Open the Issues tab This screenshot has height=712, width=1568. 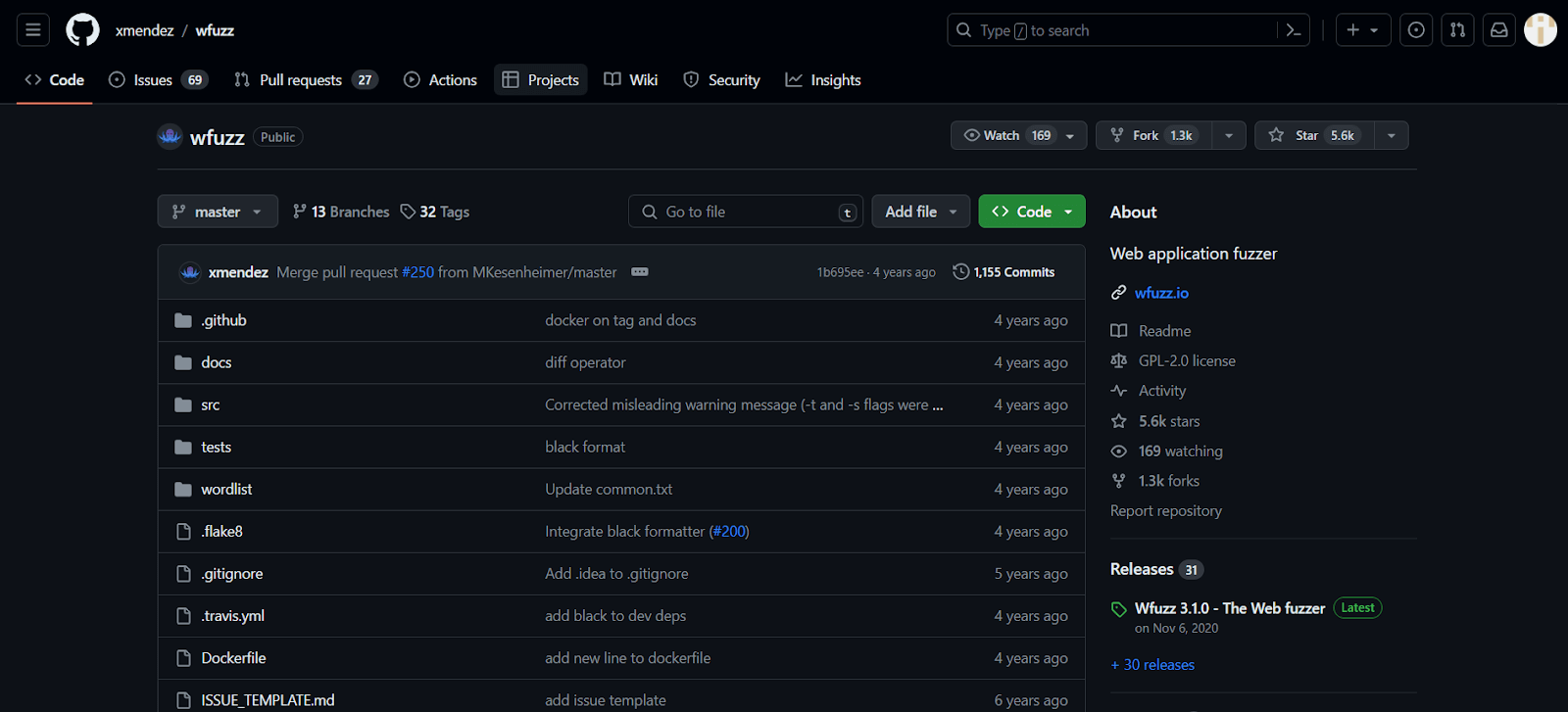coord(158,80)
